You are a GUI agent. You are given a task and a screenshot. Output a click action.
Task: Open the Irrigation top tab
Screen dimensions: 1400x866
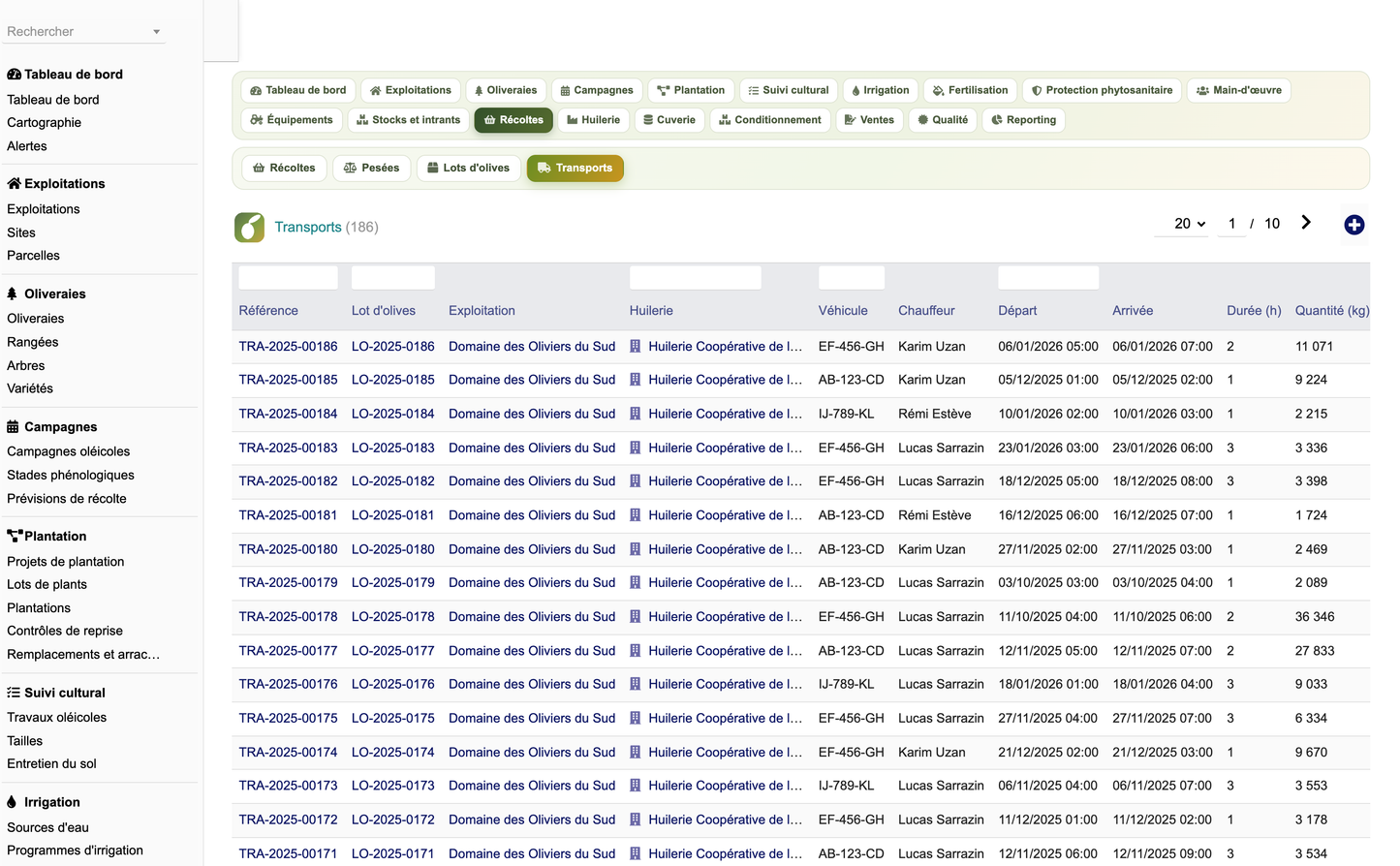pos(880,90)
